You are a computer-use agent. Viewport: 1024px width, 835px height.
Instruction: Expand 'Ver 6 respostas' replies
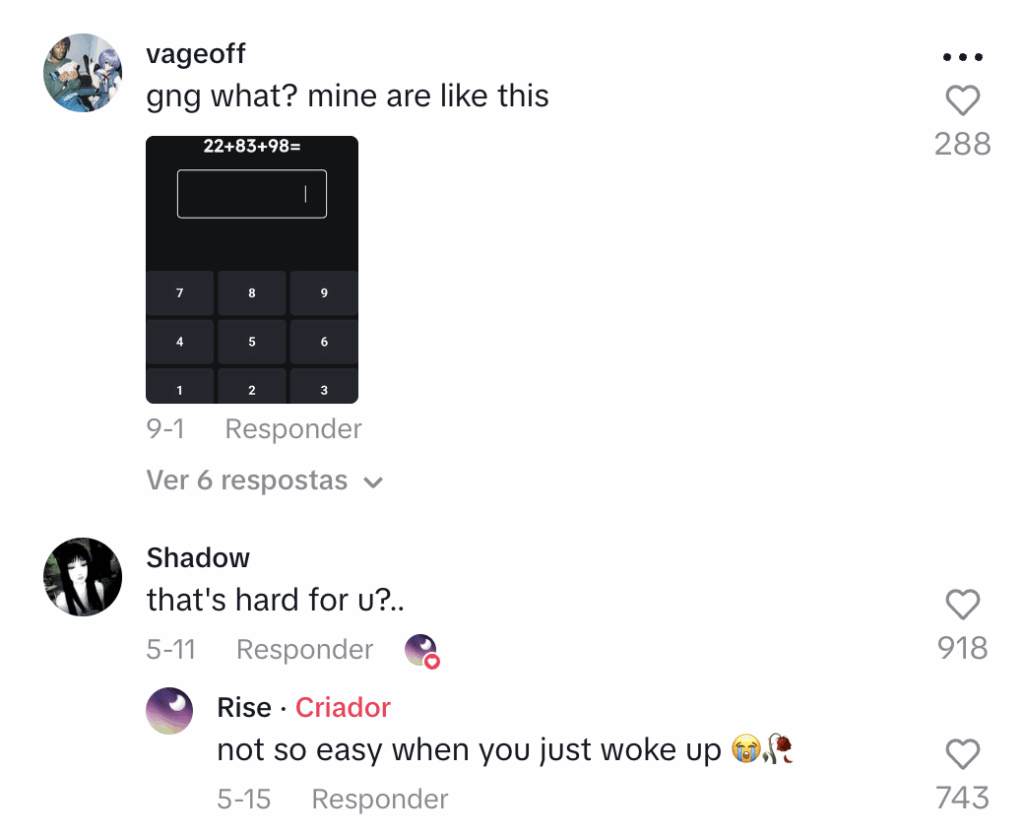click(264, 481)
